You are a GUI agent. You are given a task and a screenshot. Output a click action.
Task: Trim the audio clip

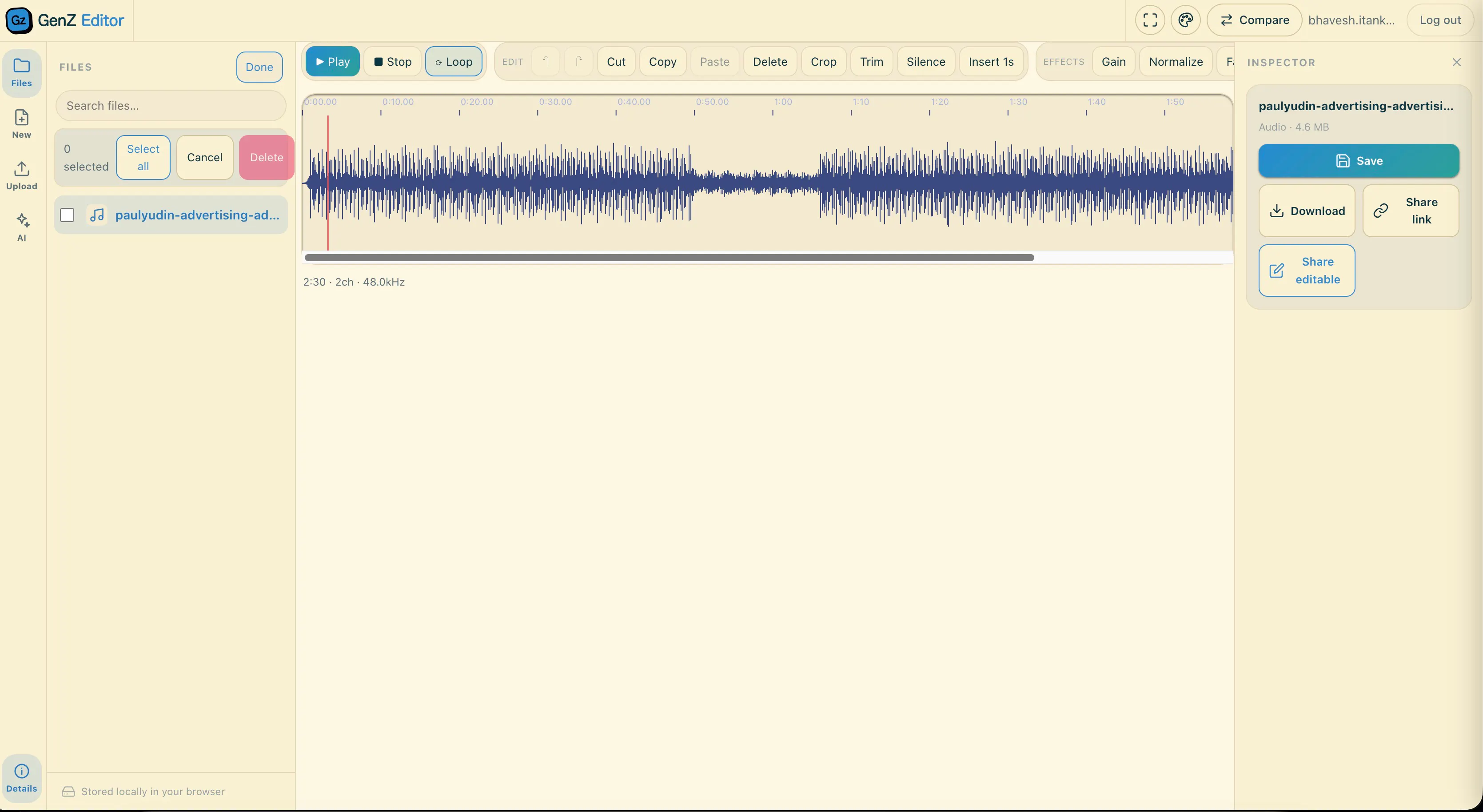pos(871,62)
